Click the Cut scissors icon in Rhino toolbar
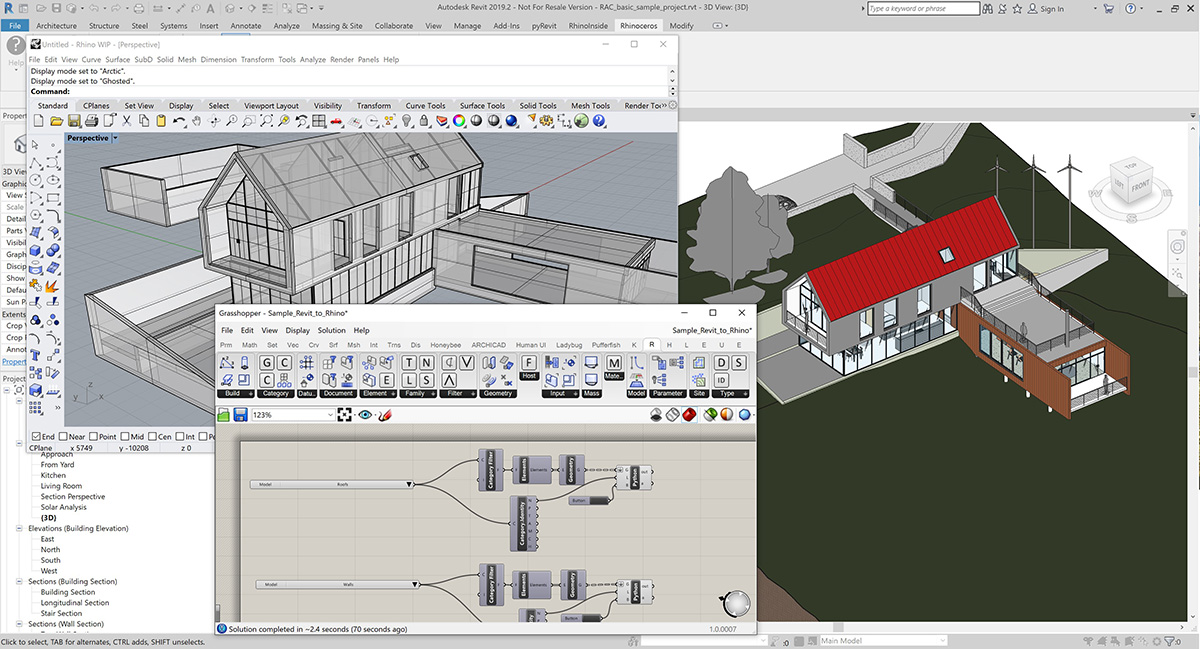 coord(127,121)
